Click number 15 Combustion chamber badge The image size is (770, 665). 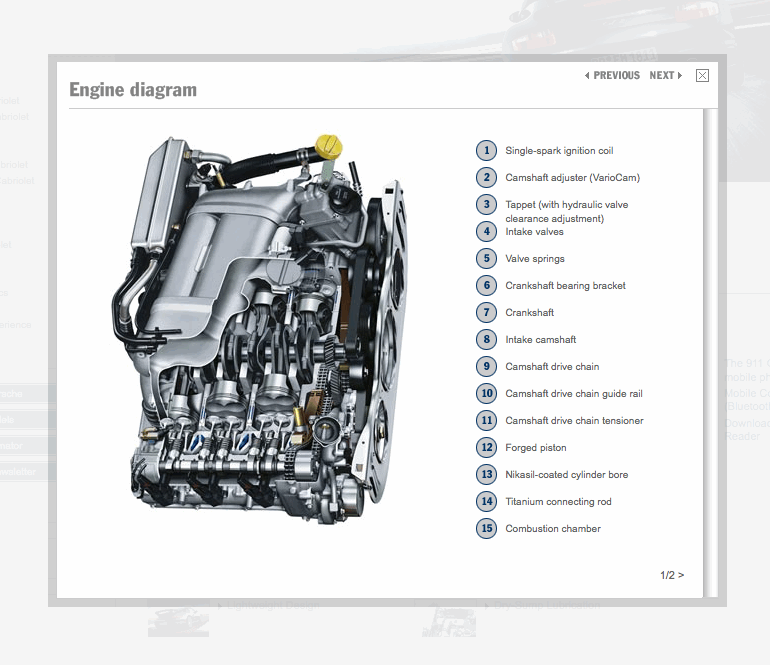486,528
